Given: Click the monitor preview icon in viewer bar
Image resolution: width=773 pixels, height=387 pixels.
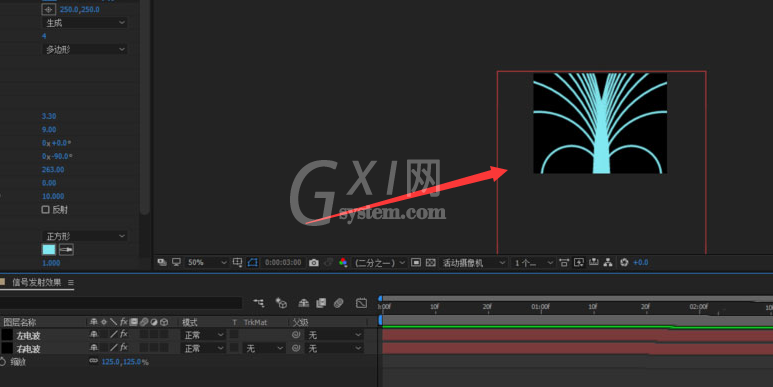Looking at the screenshot, I should pos(176,262).
